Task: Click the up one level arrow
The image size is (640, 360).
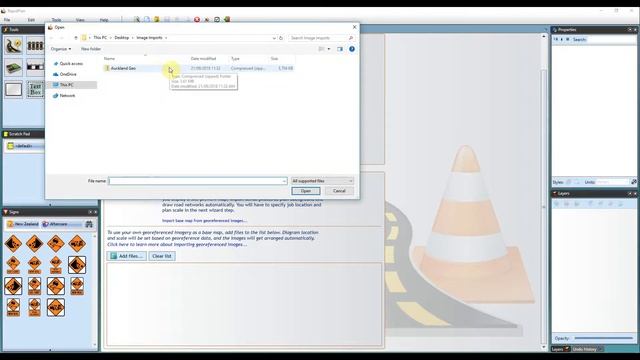Action: pos(76,38)
